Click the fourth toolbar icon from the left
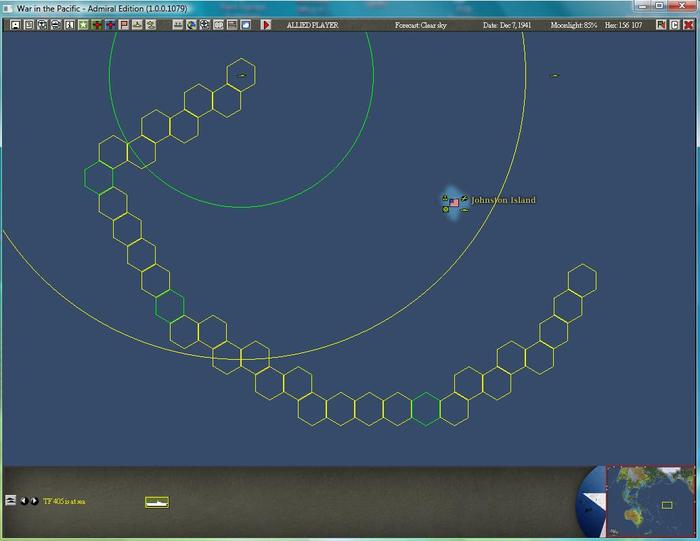The height and width of the screenshot is (541, 700). (56, 25)
